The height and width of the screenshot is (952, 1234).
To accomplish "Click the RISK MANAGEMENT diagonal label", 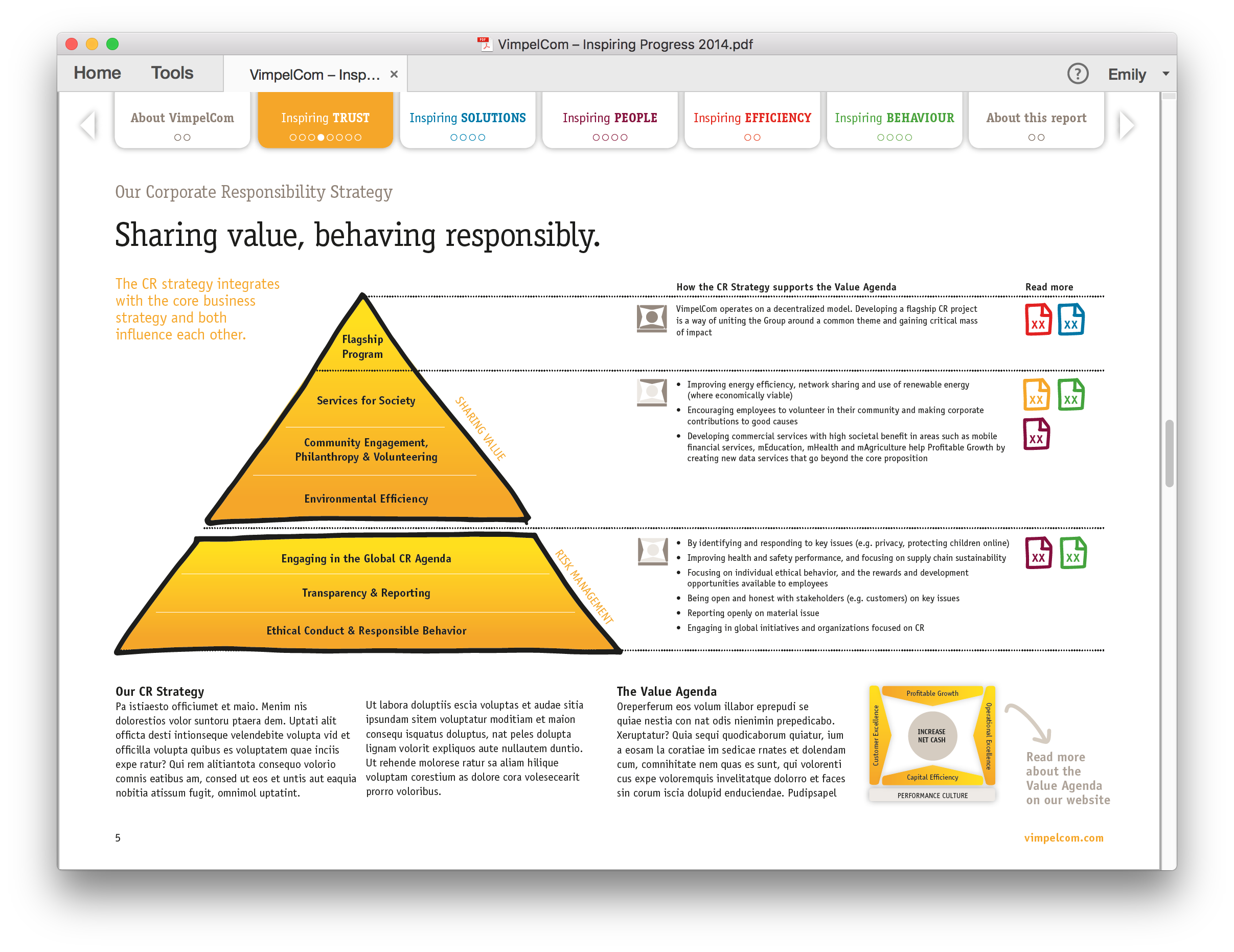I will click(x=584, y=586).
